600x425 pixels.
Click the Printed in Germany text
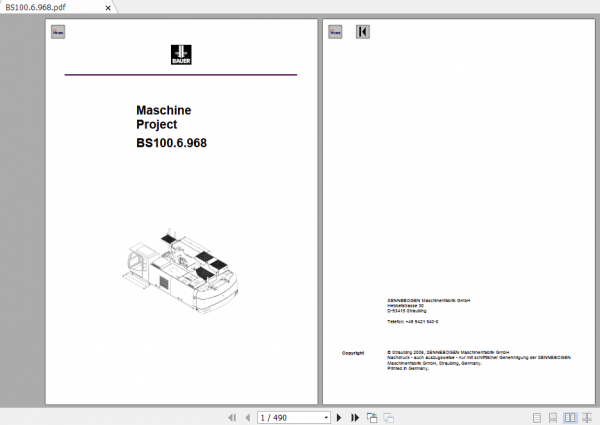coord(408,368)
